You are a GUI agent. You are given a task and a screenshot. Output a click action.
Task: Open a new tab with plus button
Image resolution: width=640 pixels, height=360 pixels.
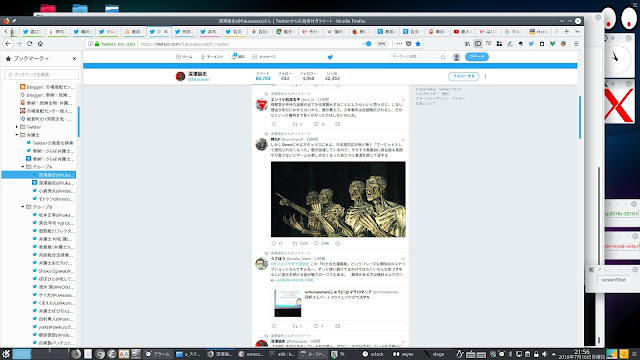567,31
